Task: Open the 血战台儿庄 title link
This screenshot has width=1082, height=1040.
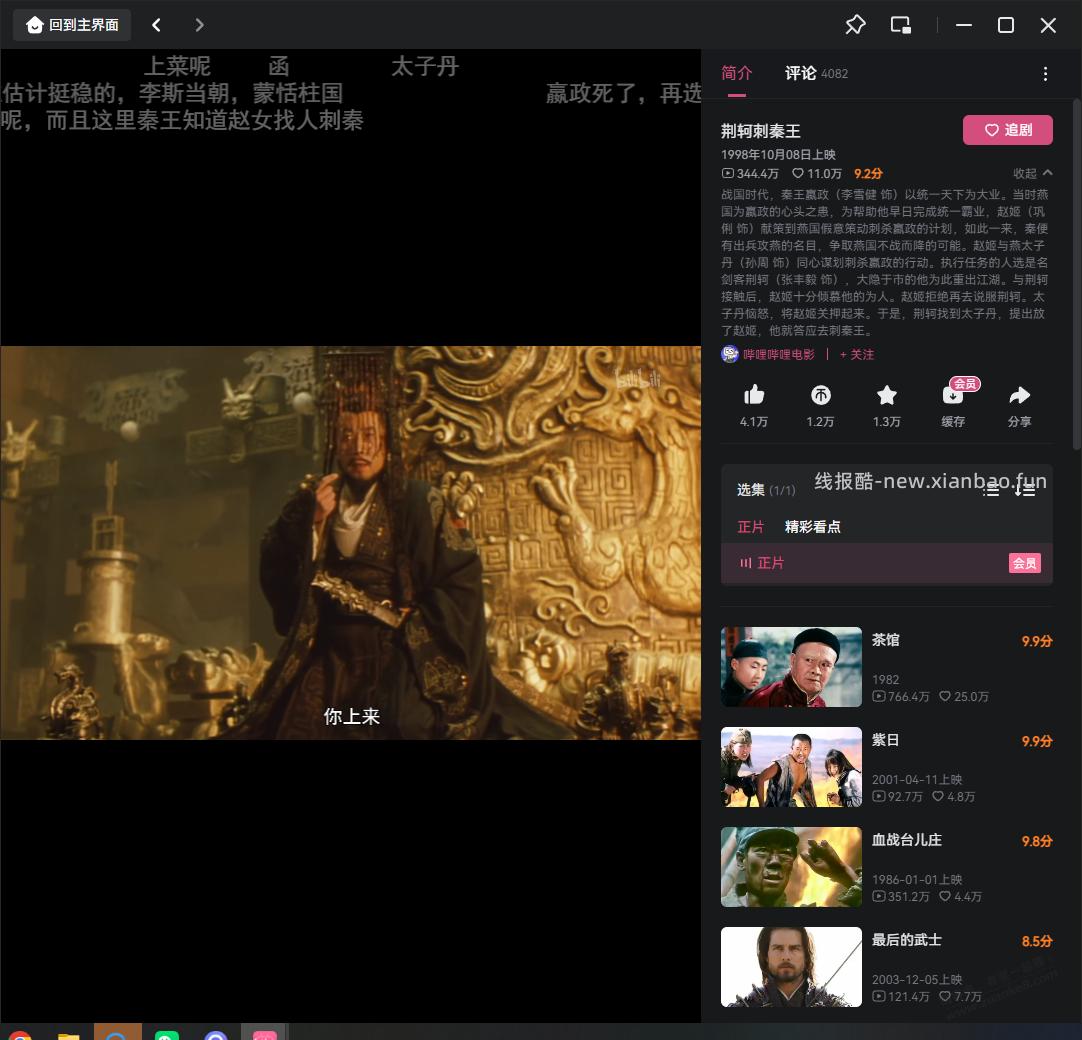Action: click(x=907, y=840)
